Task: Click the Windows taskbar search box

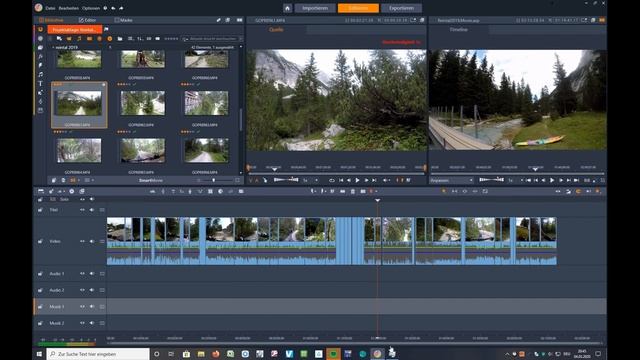Action: tap(98, 354)
